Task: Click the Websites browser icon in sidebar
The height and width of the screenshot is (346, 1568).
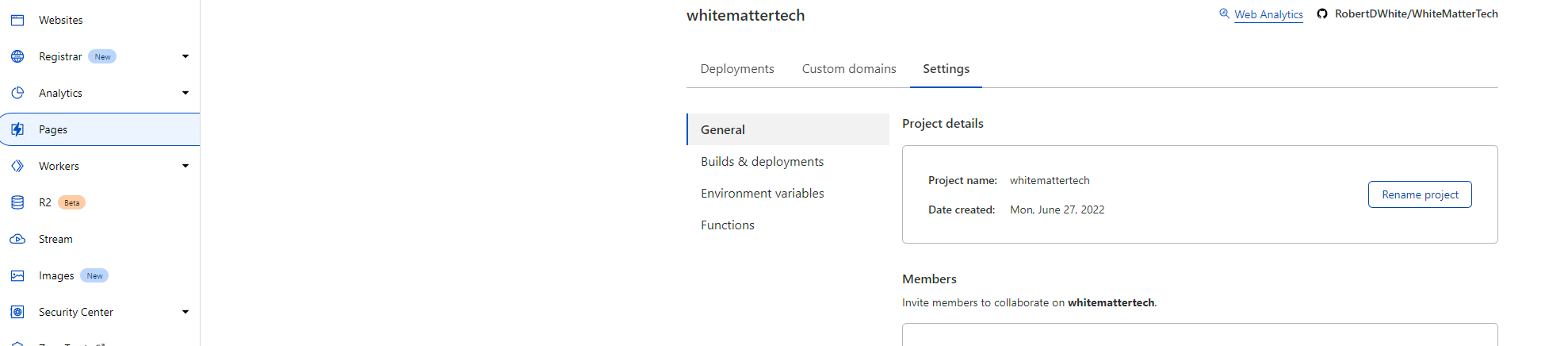Action: click(x=17, y=20)
